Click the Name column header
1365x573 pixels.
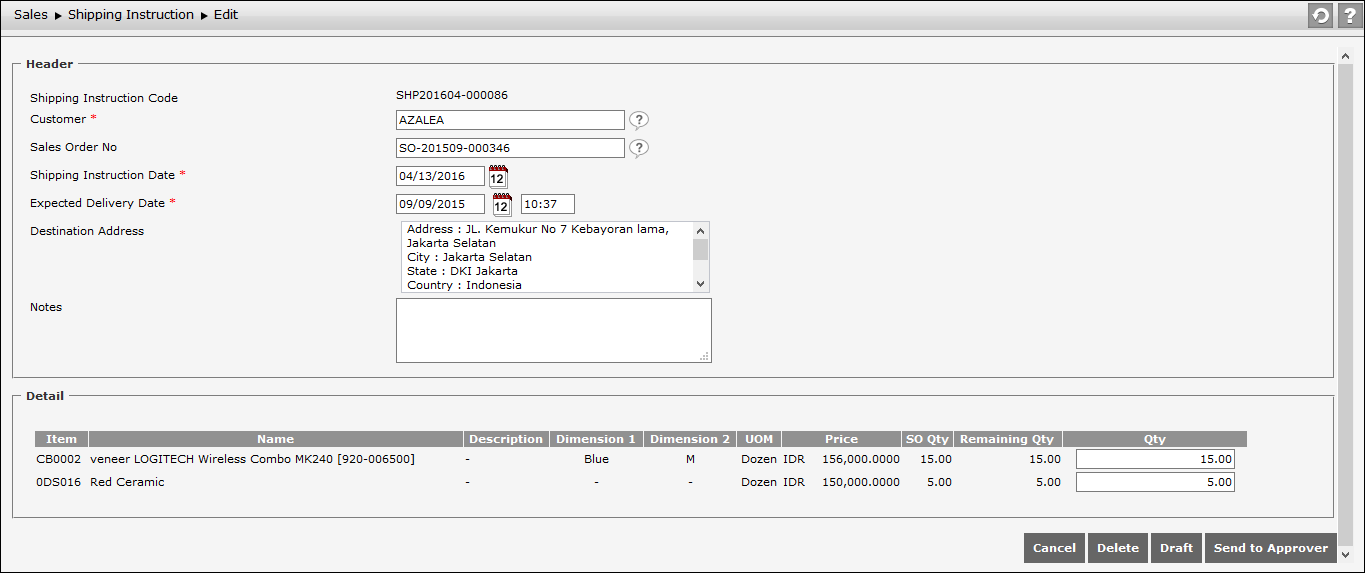click(276, 439)
